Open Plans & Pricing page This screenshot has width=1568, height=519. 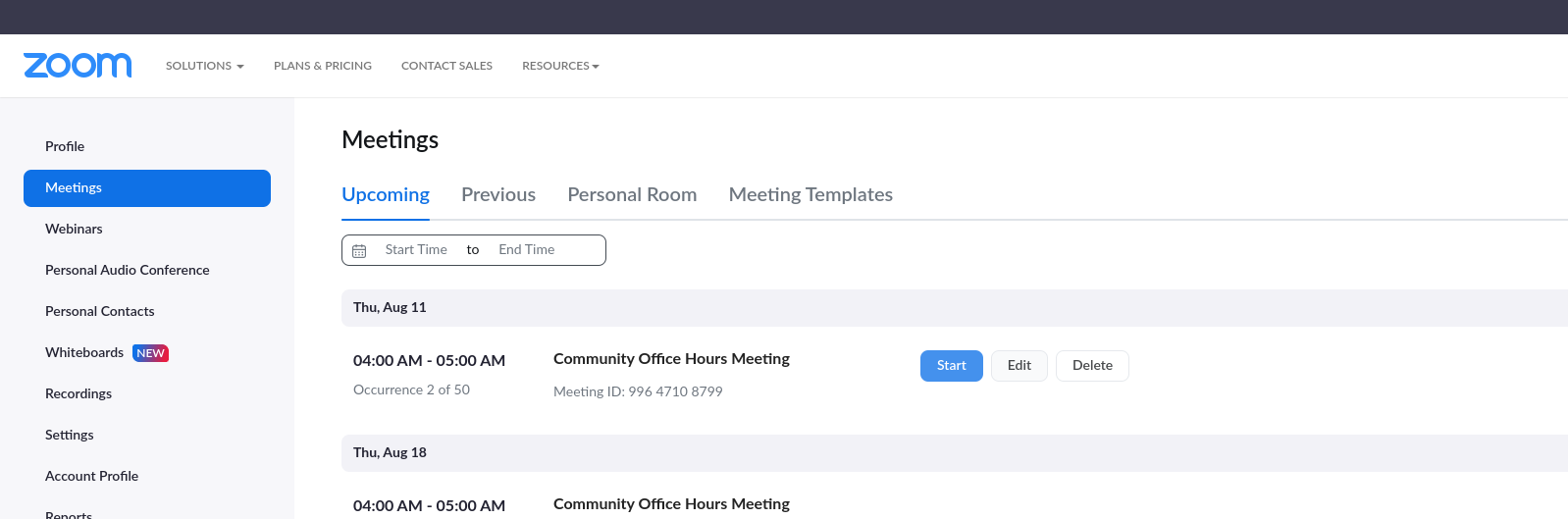coord(323,66)
